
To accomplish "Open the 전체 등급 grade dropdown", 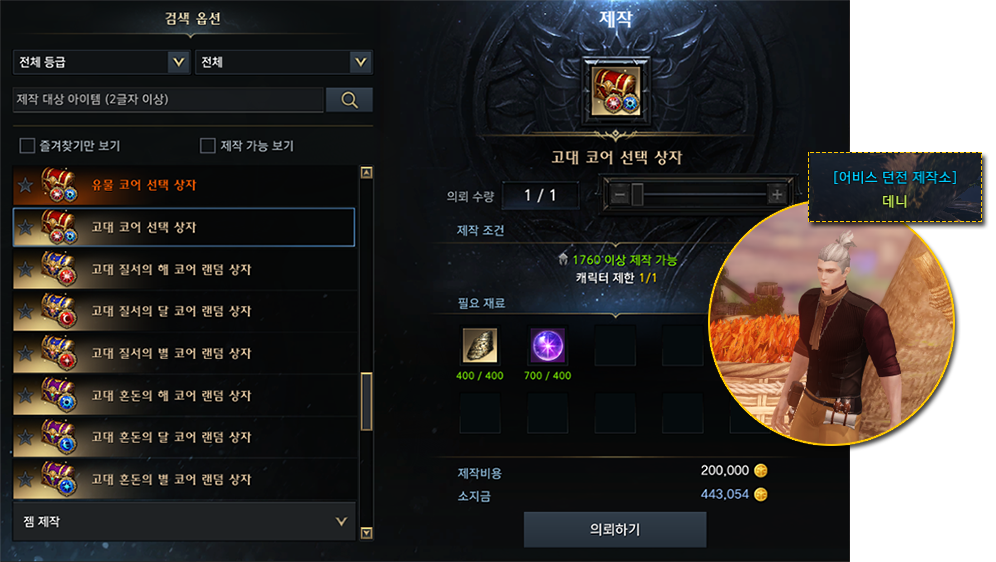I will click(102, 62).
